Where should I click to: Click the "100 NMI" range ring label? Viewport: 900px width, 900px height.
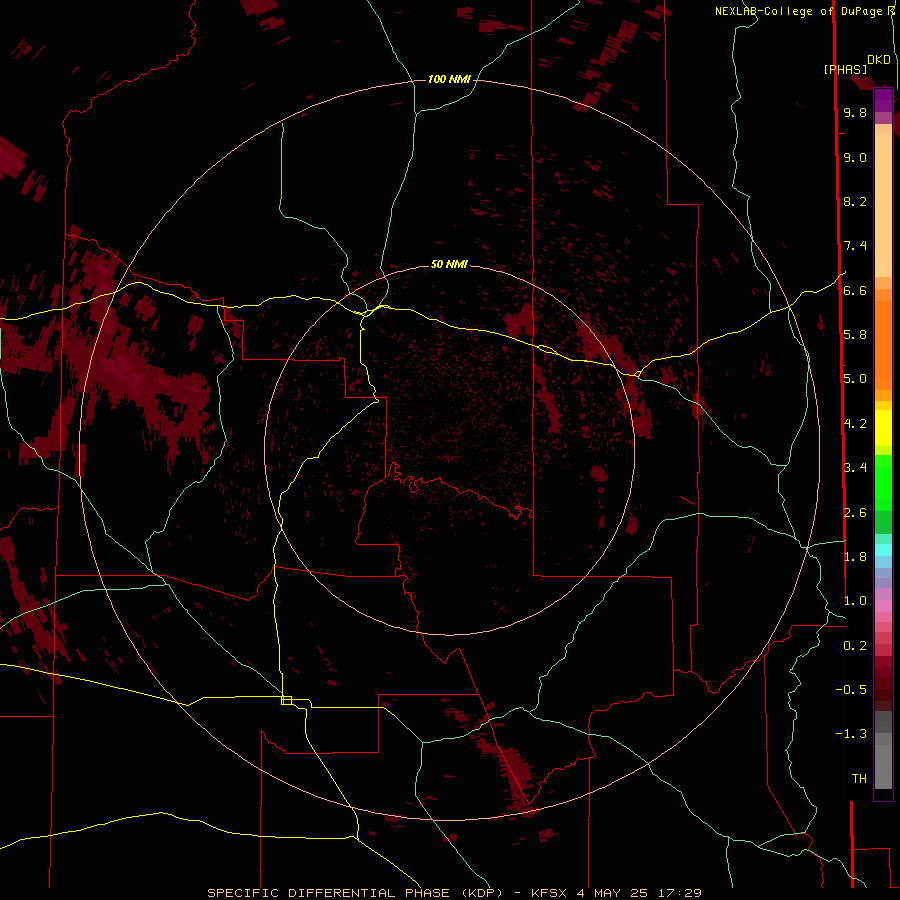tap(449, 79)
